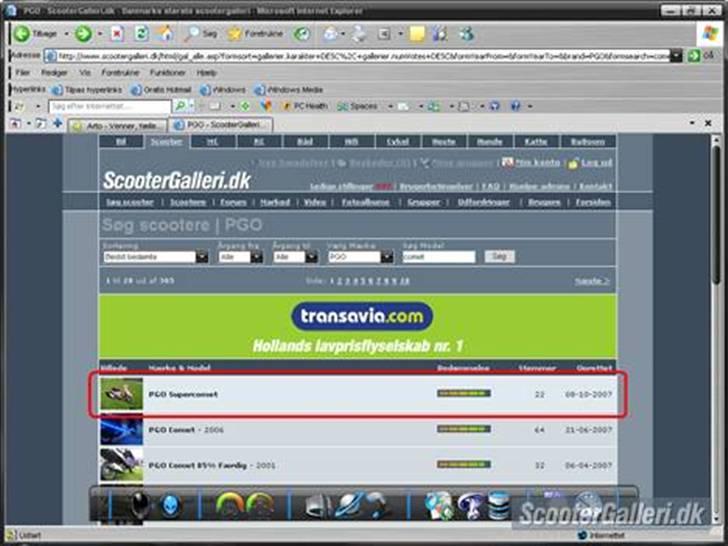The height and width of the screenshot is (546, 728).
Task: Select the Scooter category tab
Action: 166,142
